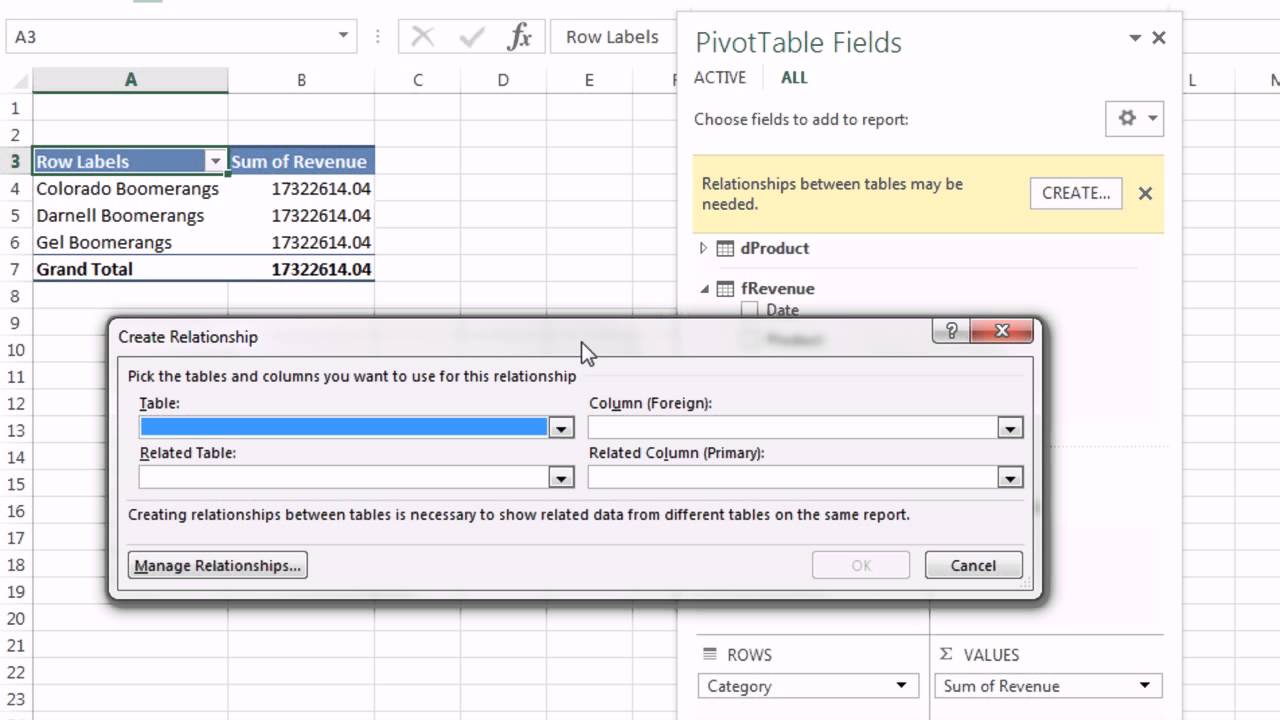Select the revenue value in cell B6
Viewport: 1280px width, 720px height.
(x=301, y=242)
